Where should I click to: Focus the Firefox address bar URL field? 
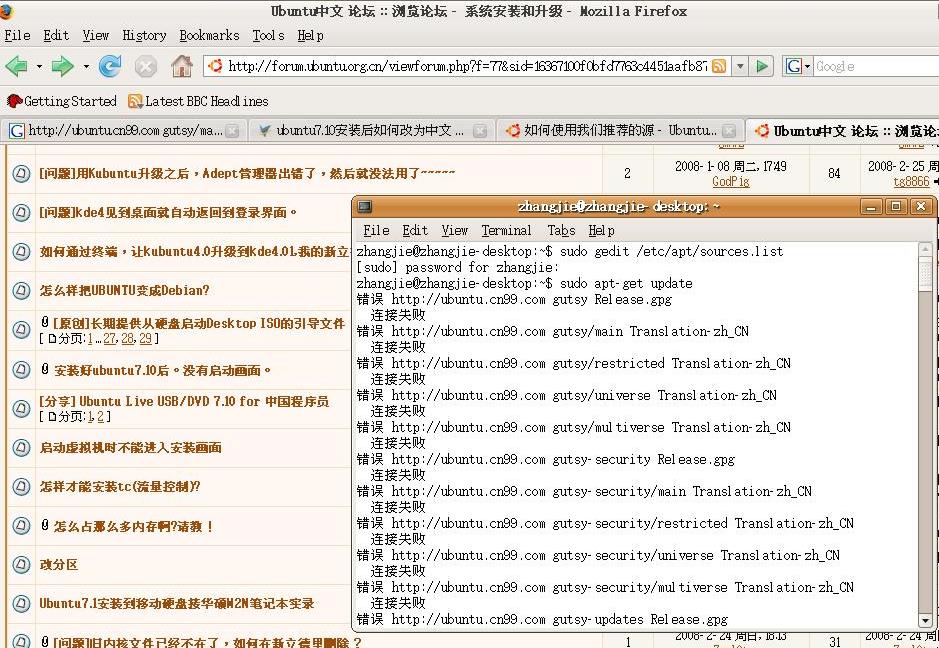(468, 66)
